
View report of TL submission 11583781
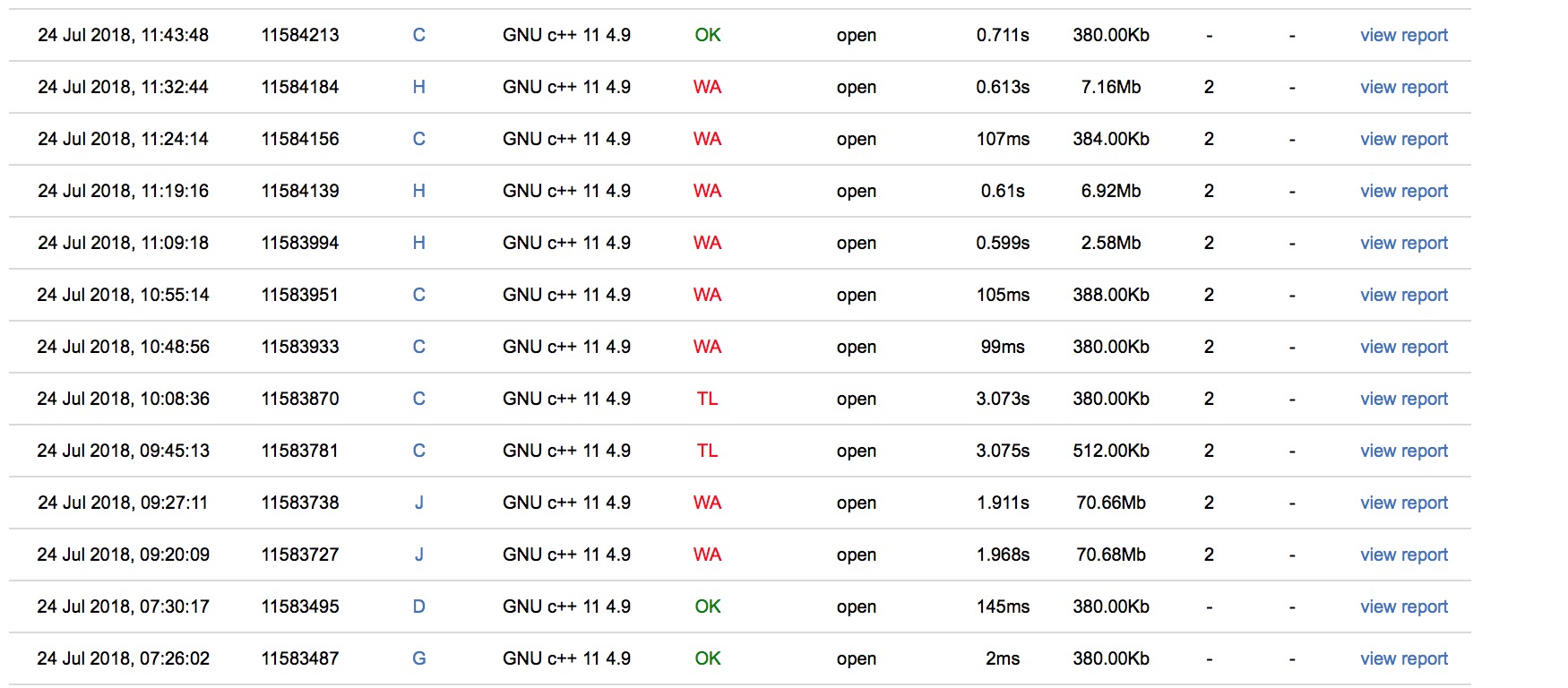pos(1403,451)
